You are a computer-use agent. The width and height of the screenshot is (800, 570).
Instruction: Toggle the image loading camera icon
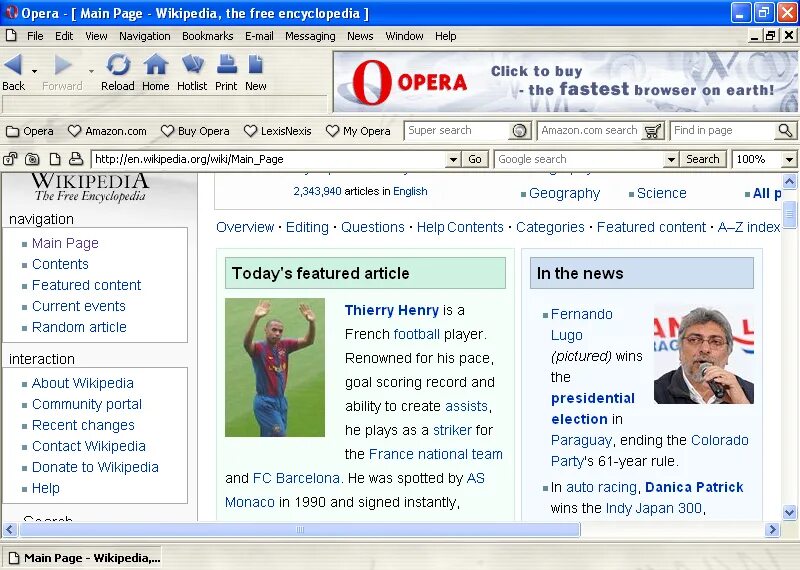click(32, 159)
